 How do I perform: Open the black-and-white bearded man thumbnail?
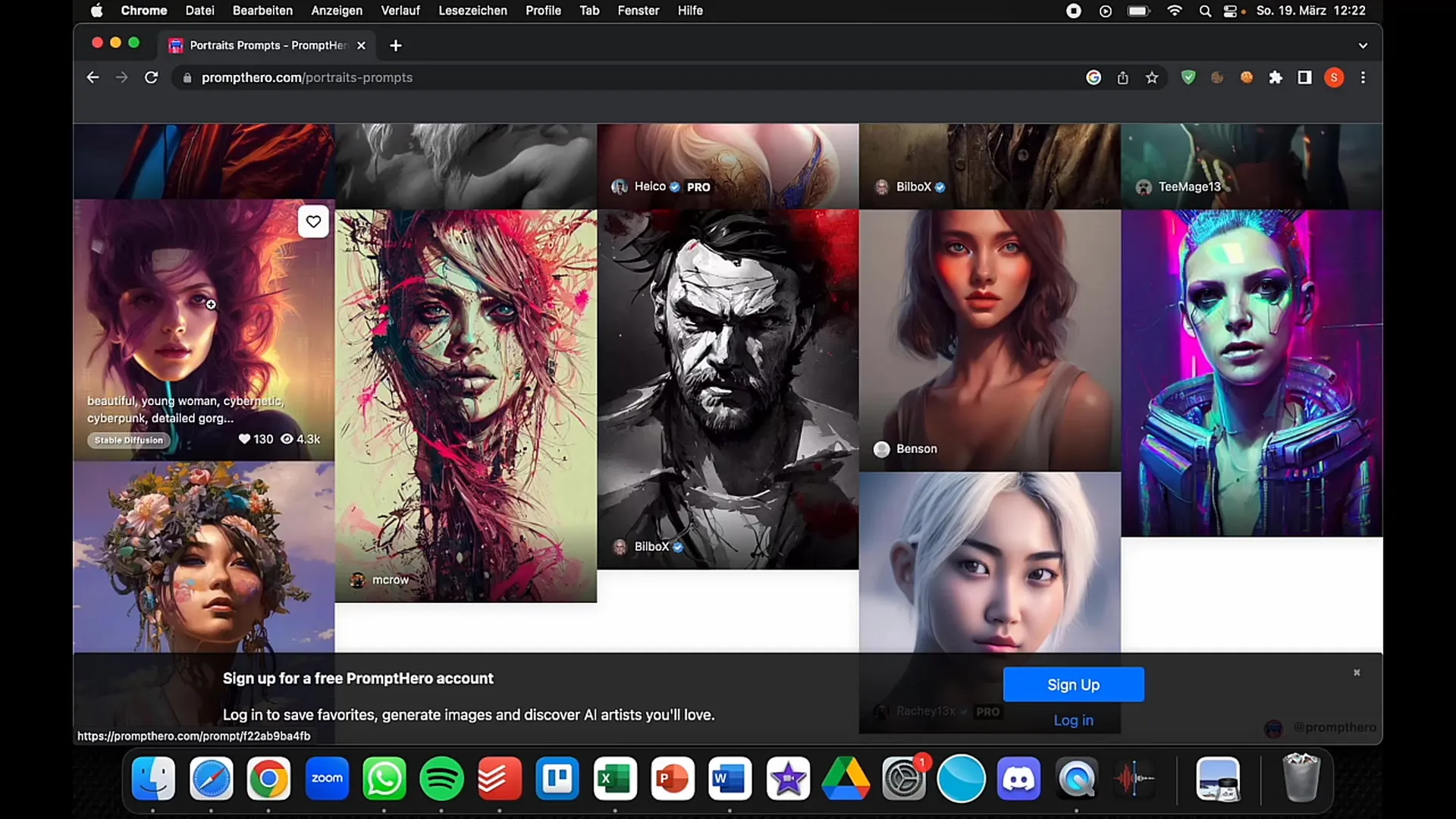(x=728, y=389)
